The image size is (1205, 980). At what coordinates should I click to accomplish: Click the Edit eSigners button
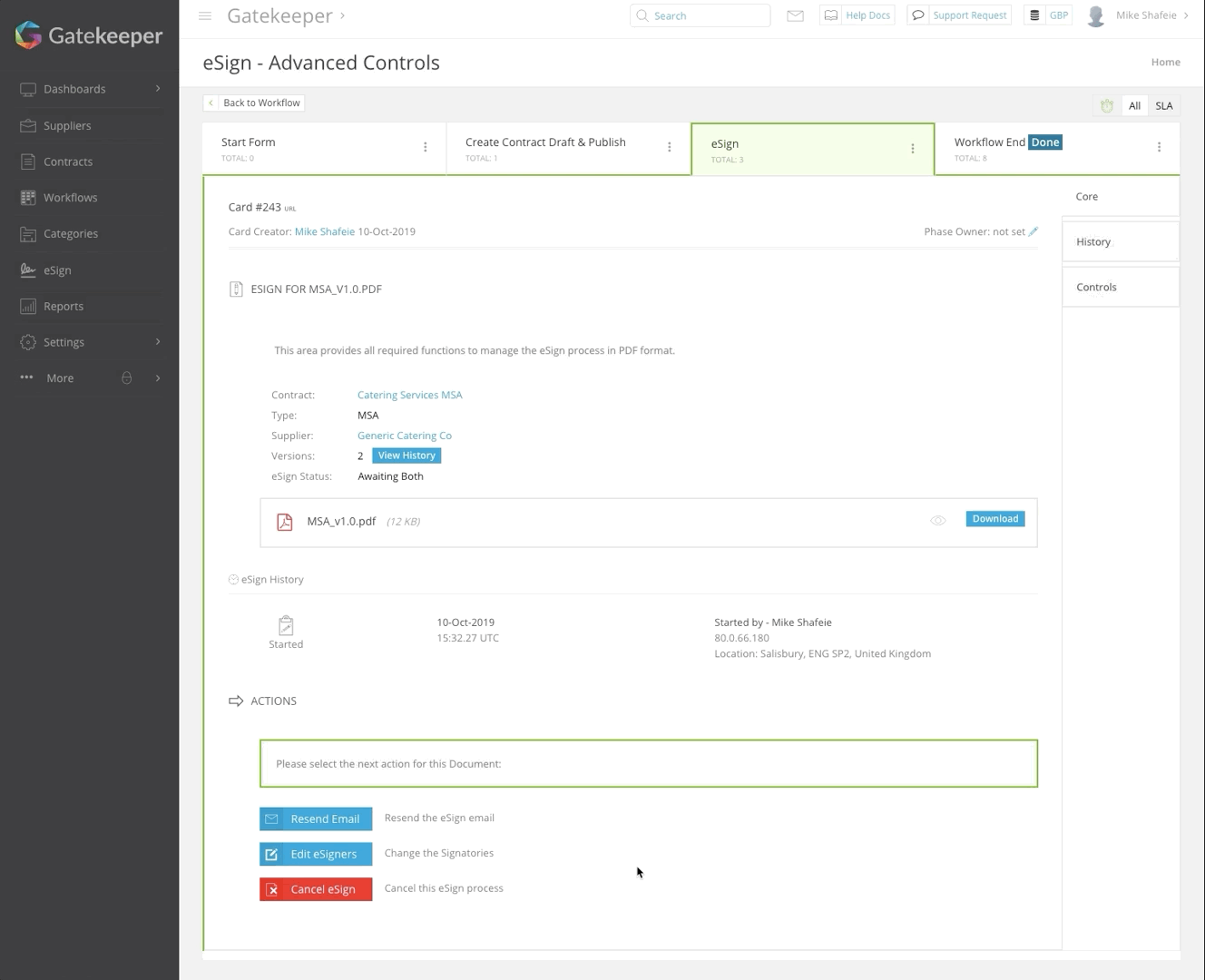316,854
